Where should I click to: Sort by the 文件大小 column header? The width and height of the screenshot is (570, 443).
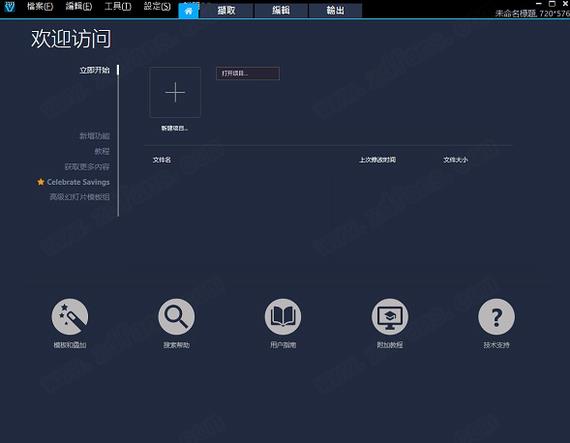455,160
